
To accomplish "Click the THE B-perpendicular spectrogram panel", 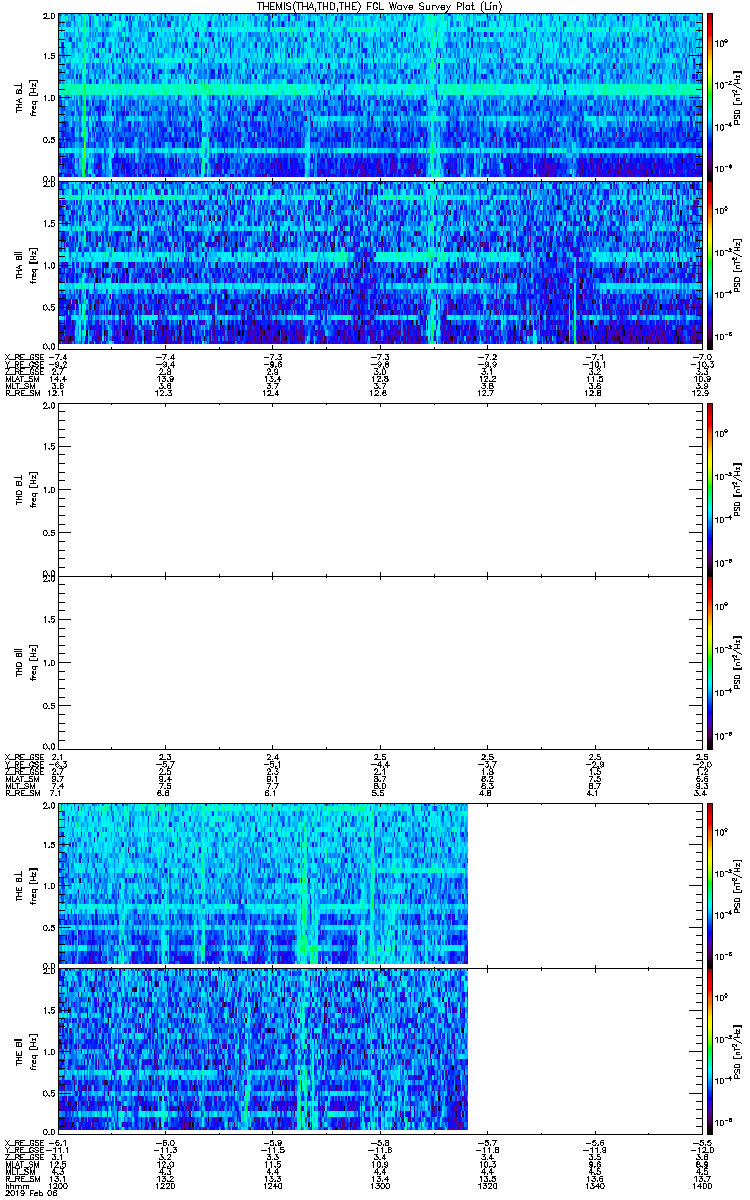I will pos(381,885).
